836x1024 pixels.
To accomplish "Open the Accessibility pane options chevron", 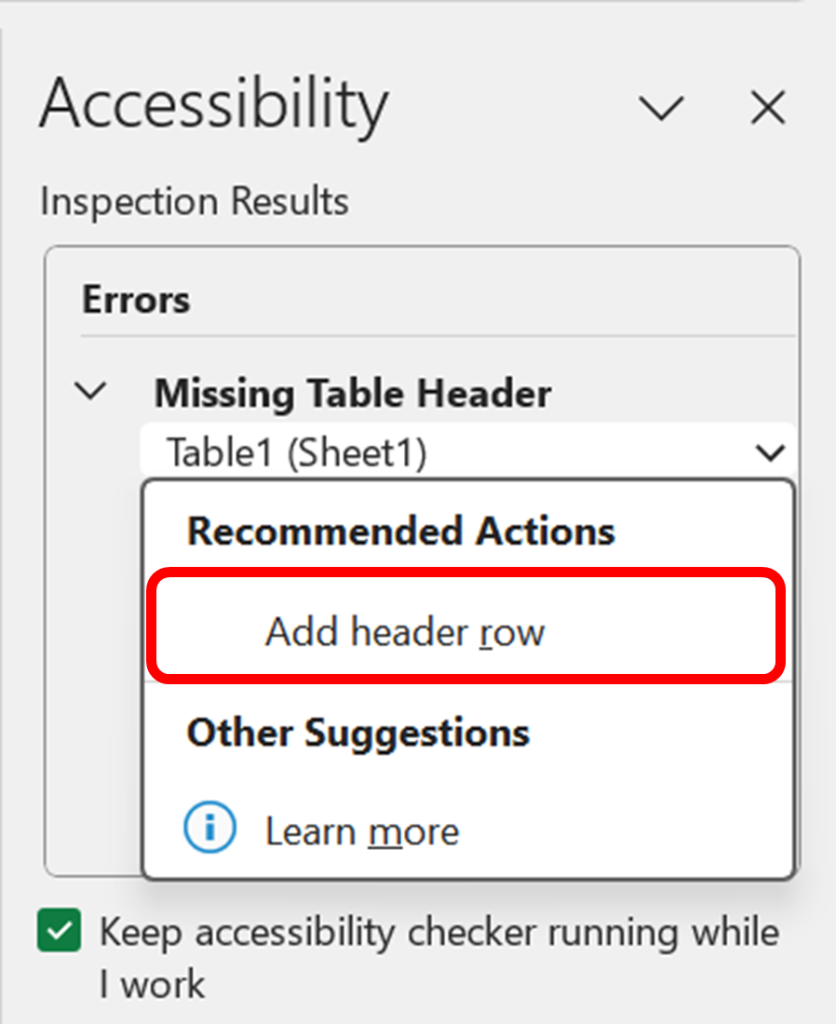I will click(x=662, y=108).
